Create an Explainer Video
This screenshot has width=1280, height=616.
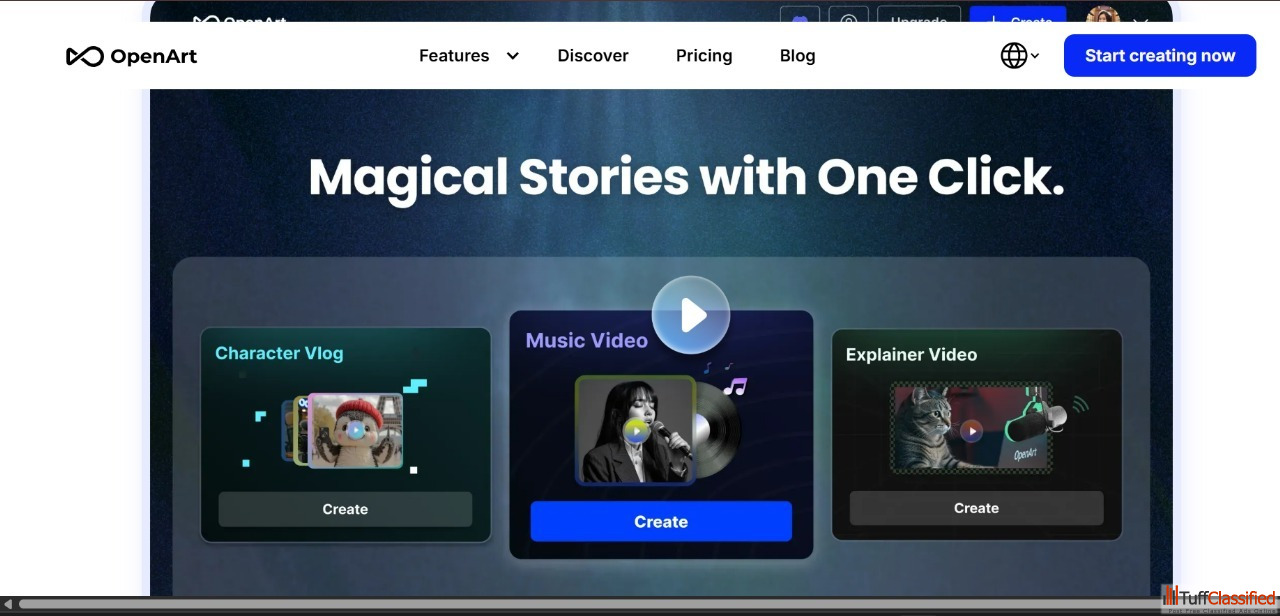point(976,508)
